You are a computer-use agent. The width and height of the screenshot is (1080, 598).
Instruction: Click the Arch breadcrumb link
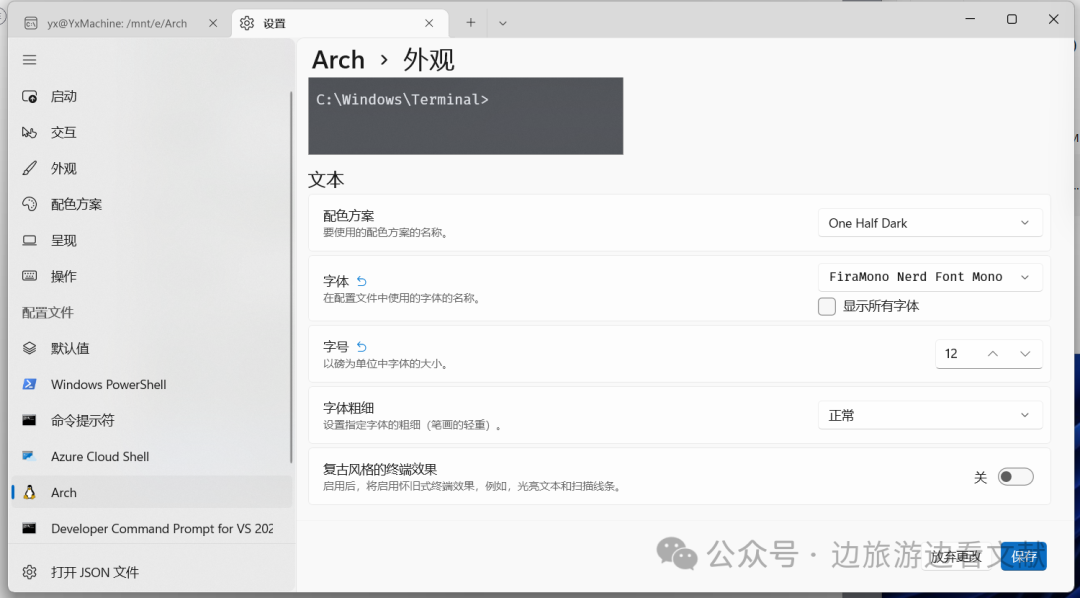click(338, 60)
